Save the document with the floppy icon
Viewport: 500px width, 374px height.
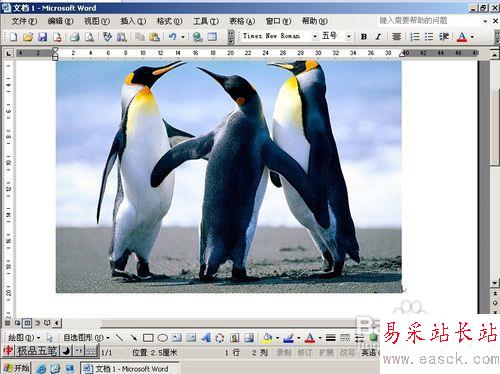(x=43, y=37)
